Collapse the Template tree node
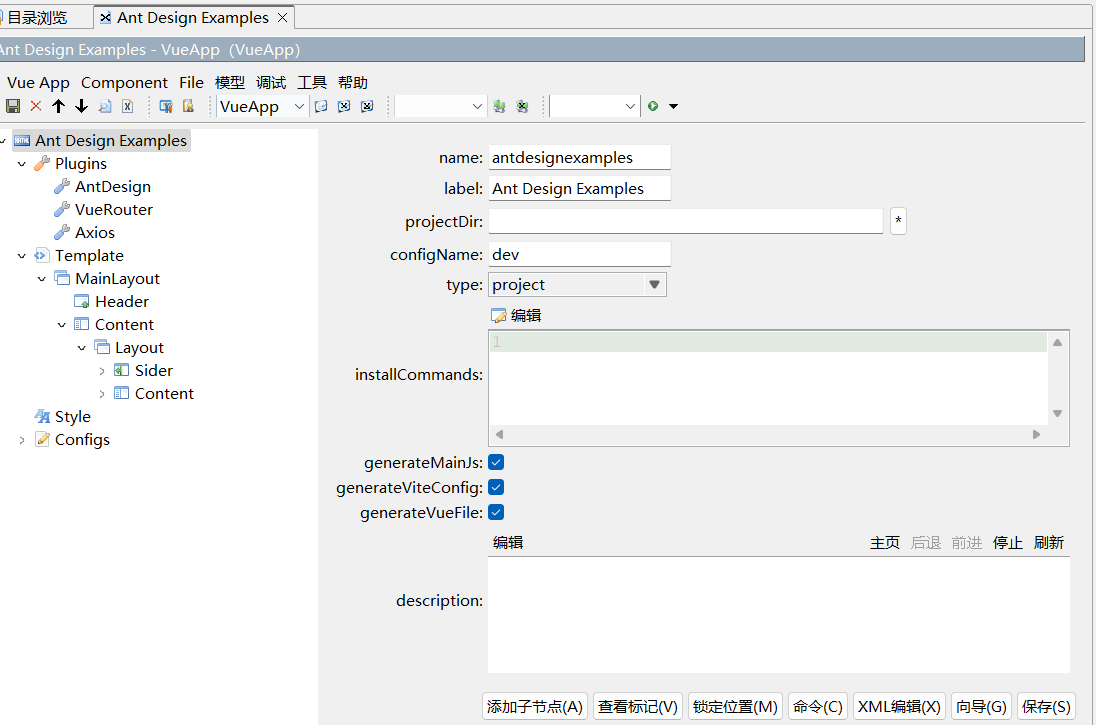Viewport: 1096px width, 725px height. tap(22, 256)
